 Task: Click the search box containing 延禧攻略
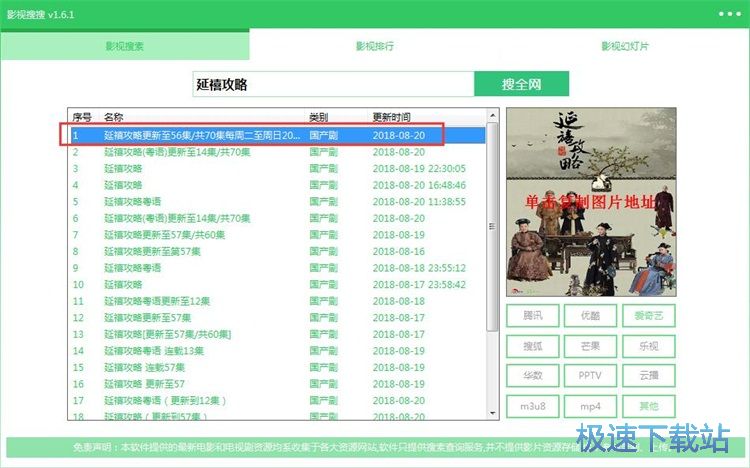(331, 85)
